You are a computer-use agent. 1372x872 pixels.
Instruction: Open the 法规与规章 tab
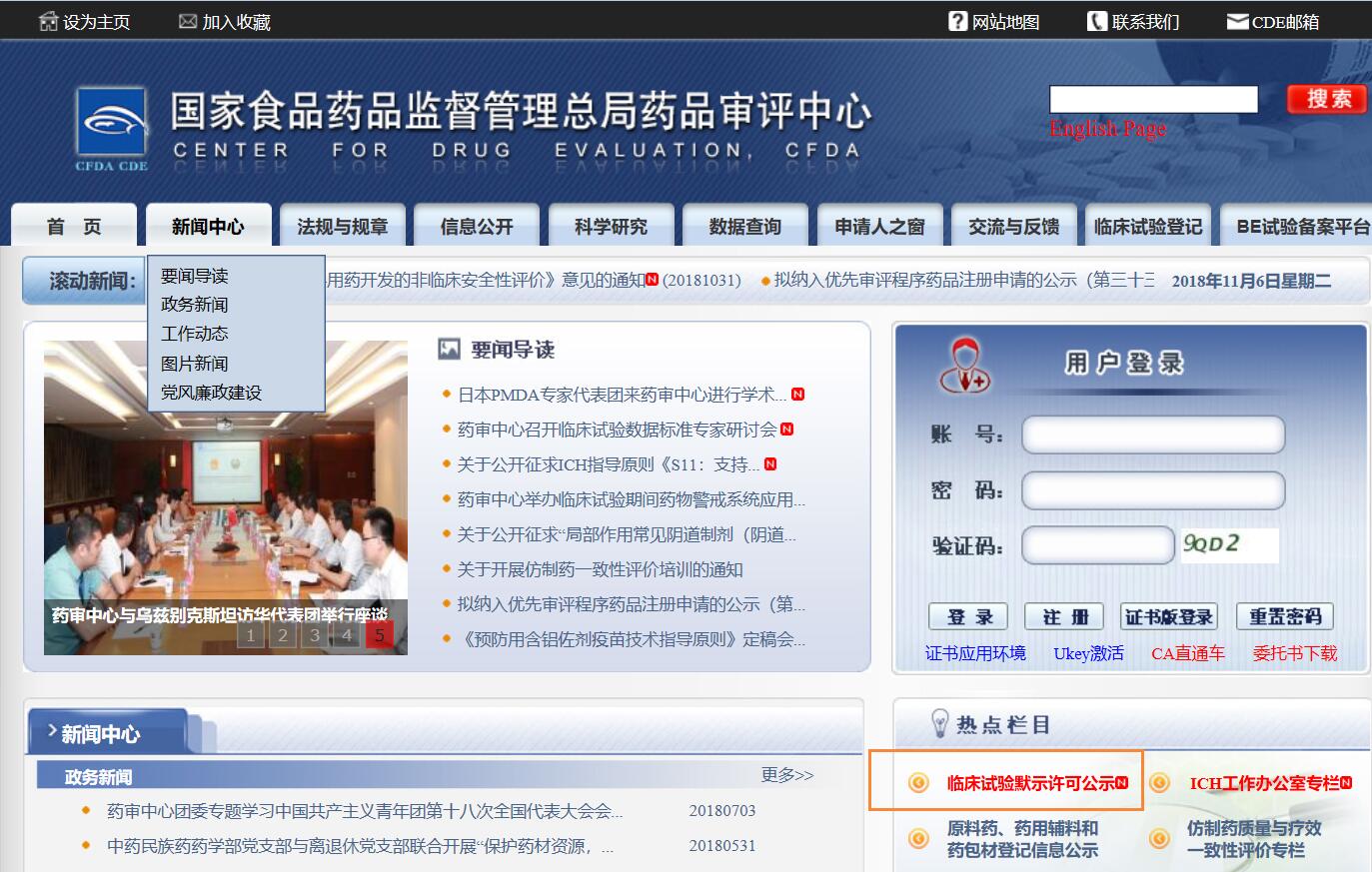point(342,226)
